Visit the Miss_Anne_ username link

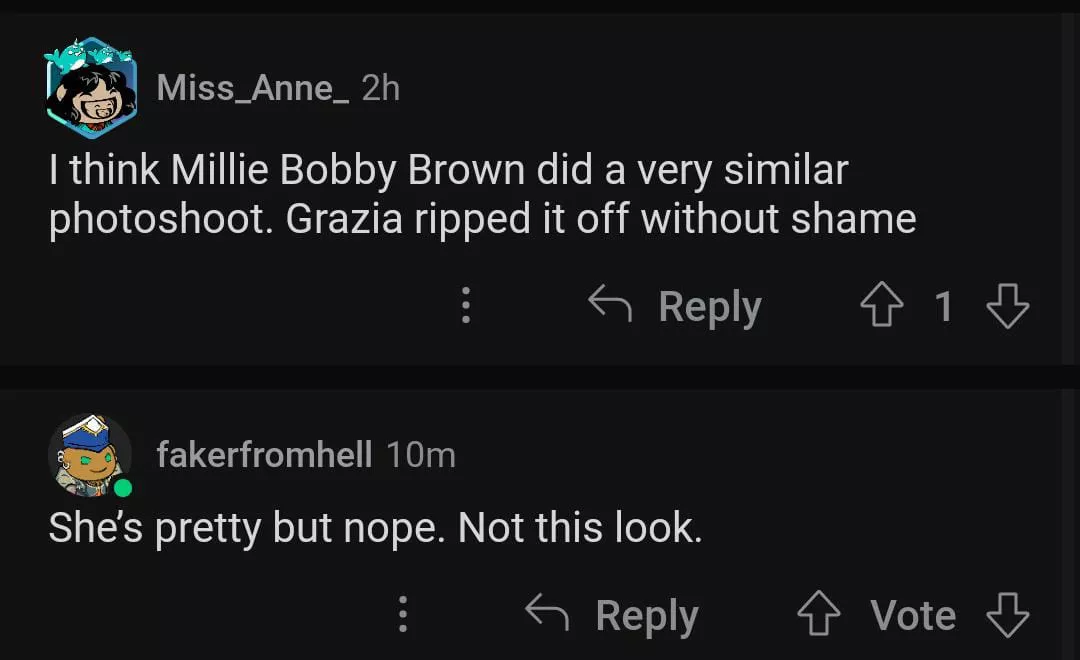(x=252, y=88)
